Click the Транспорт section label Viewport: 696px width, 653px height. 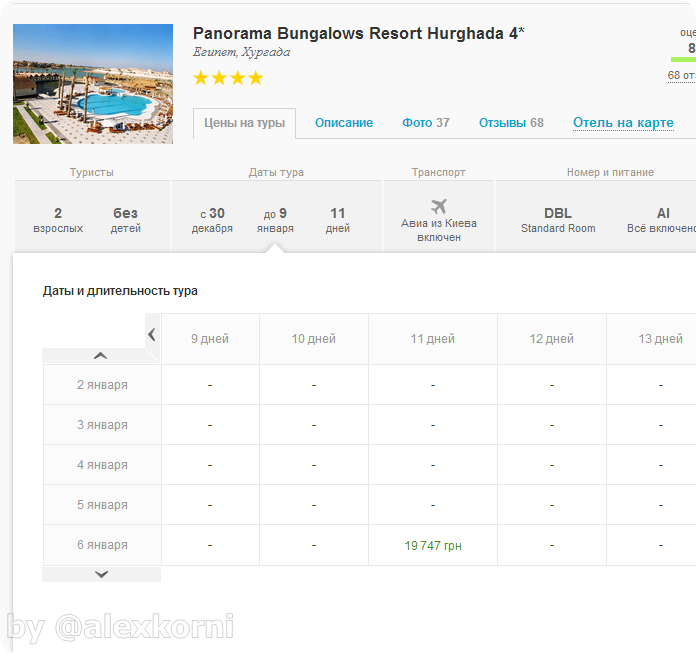(x=439, y=172)
